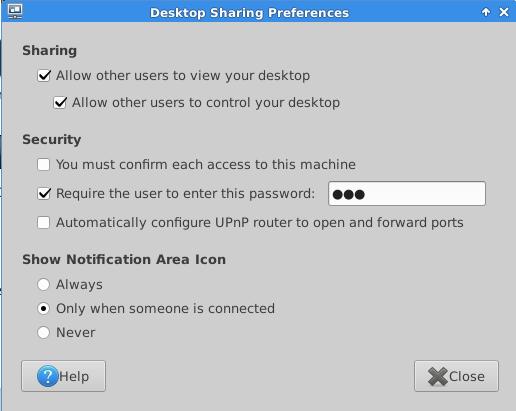This screenshot has height=411, width=516.
Task: Enable Automatically configure UPnP router checkbox
Action: click(x=44, y=222)
